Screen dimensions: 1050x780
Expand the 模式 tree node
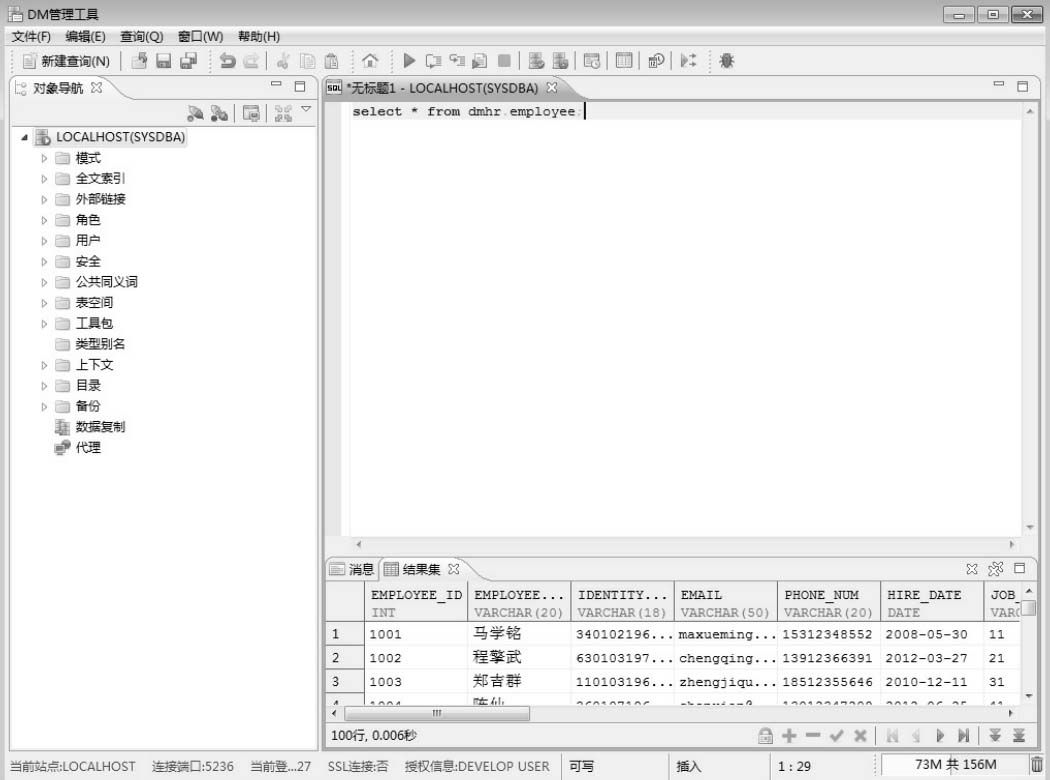[x=44, y=158]
